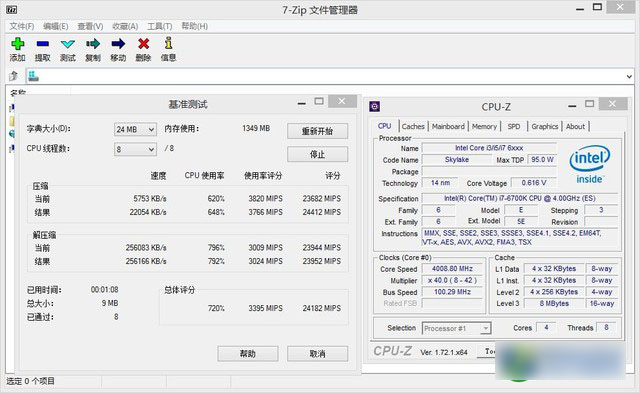This screenshot has height=393, width=640.
Task: Switch to the Mainboard tab in CPU-Z
Action: coord(448,127)
